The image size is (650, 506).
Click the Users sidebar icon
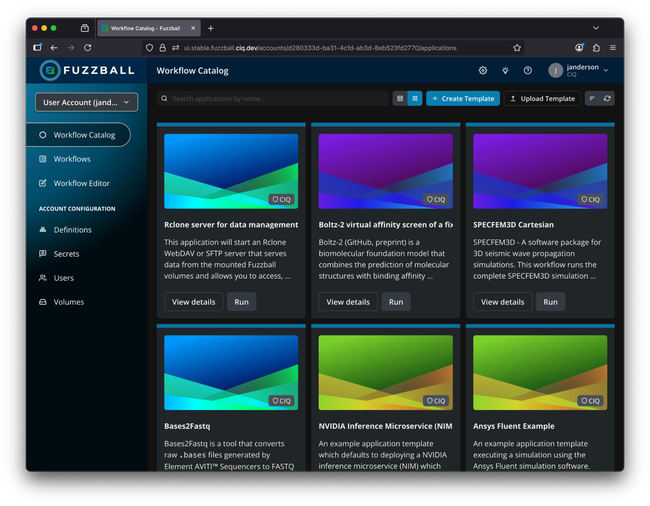(43, 278)
